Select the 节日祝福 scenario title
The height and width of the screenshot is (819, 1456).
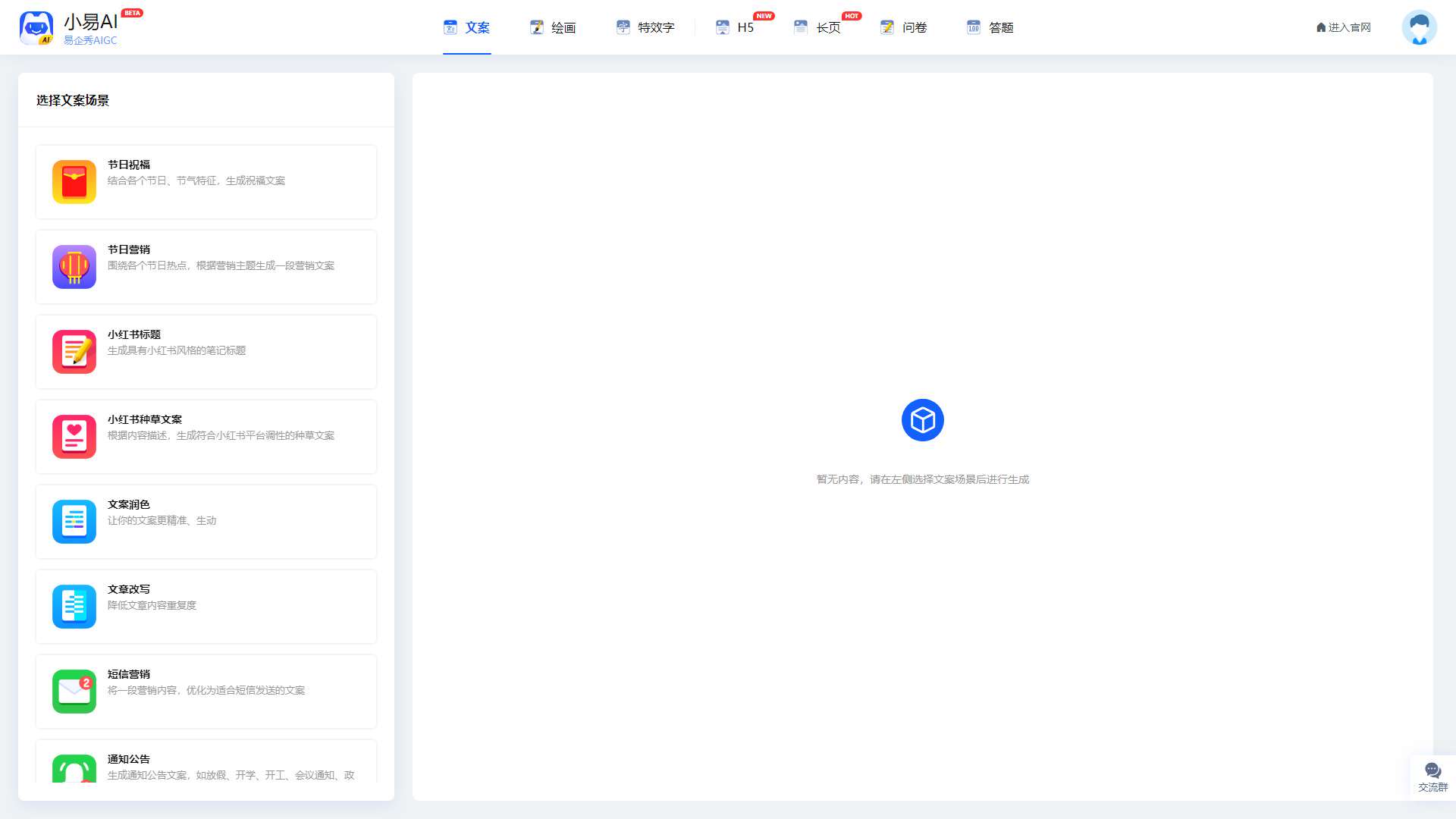pyautogui.click(x=129, y=165)
